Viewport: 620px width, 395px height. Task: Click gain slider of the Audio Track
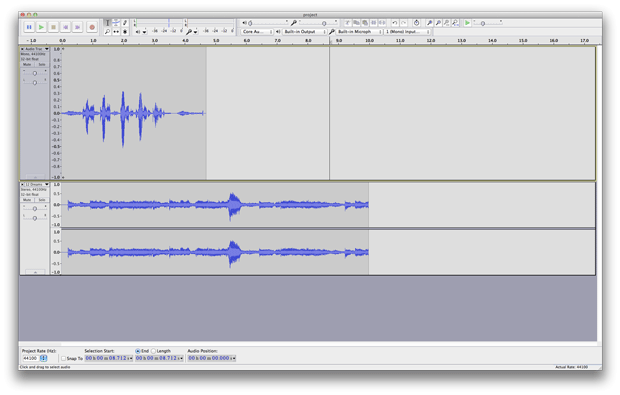35,73
